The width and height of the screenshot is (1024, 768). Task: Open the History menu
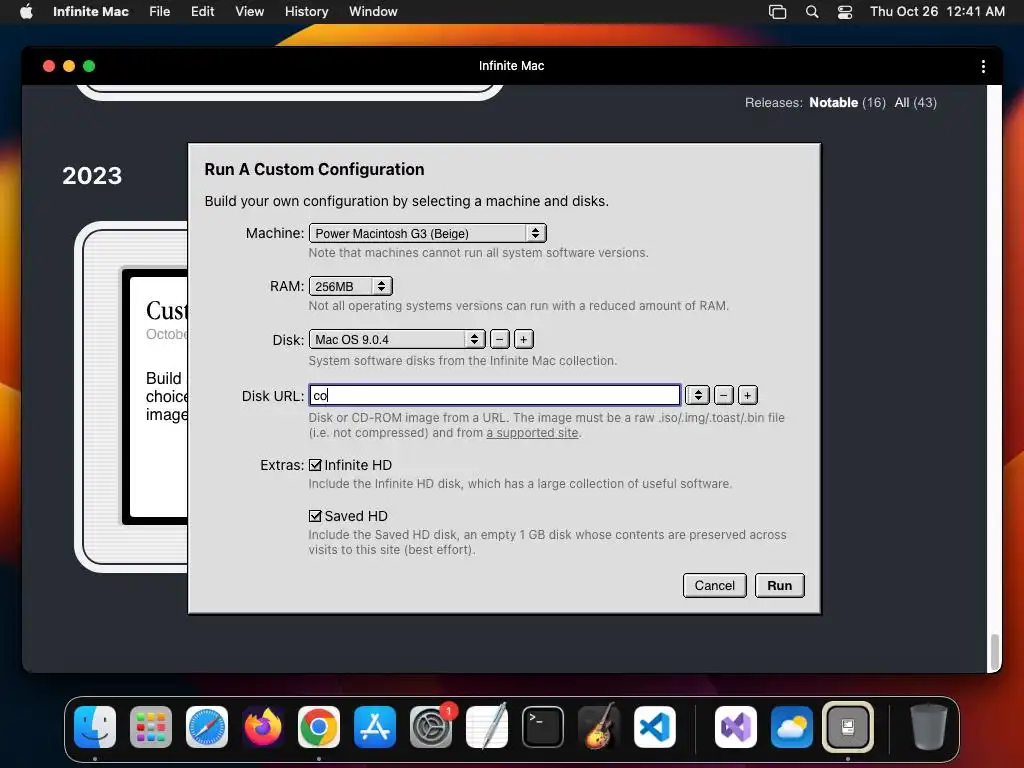[306, 11]
